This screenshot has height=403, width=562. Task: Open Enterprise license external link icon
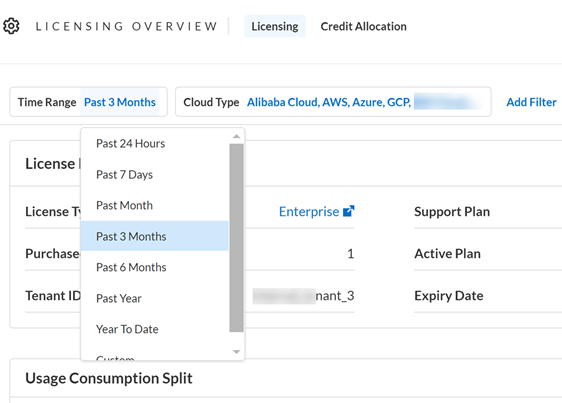pyautogui.click(x=348, y=211)
